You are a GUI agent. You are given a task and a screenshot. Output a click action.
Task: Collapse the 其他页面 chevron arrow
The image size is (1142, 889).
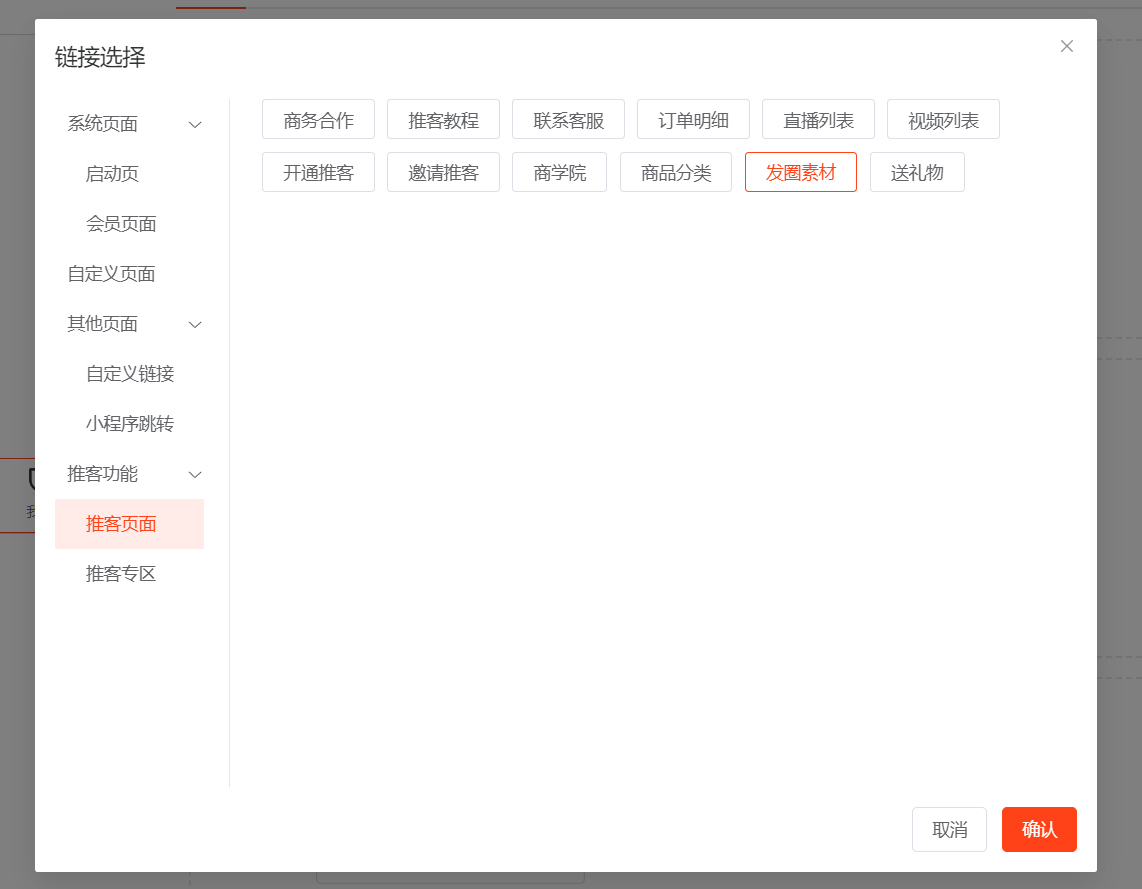(x=196, y=324)
